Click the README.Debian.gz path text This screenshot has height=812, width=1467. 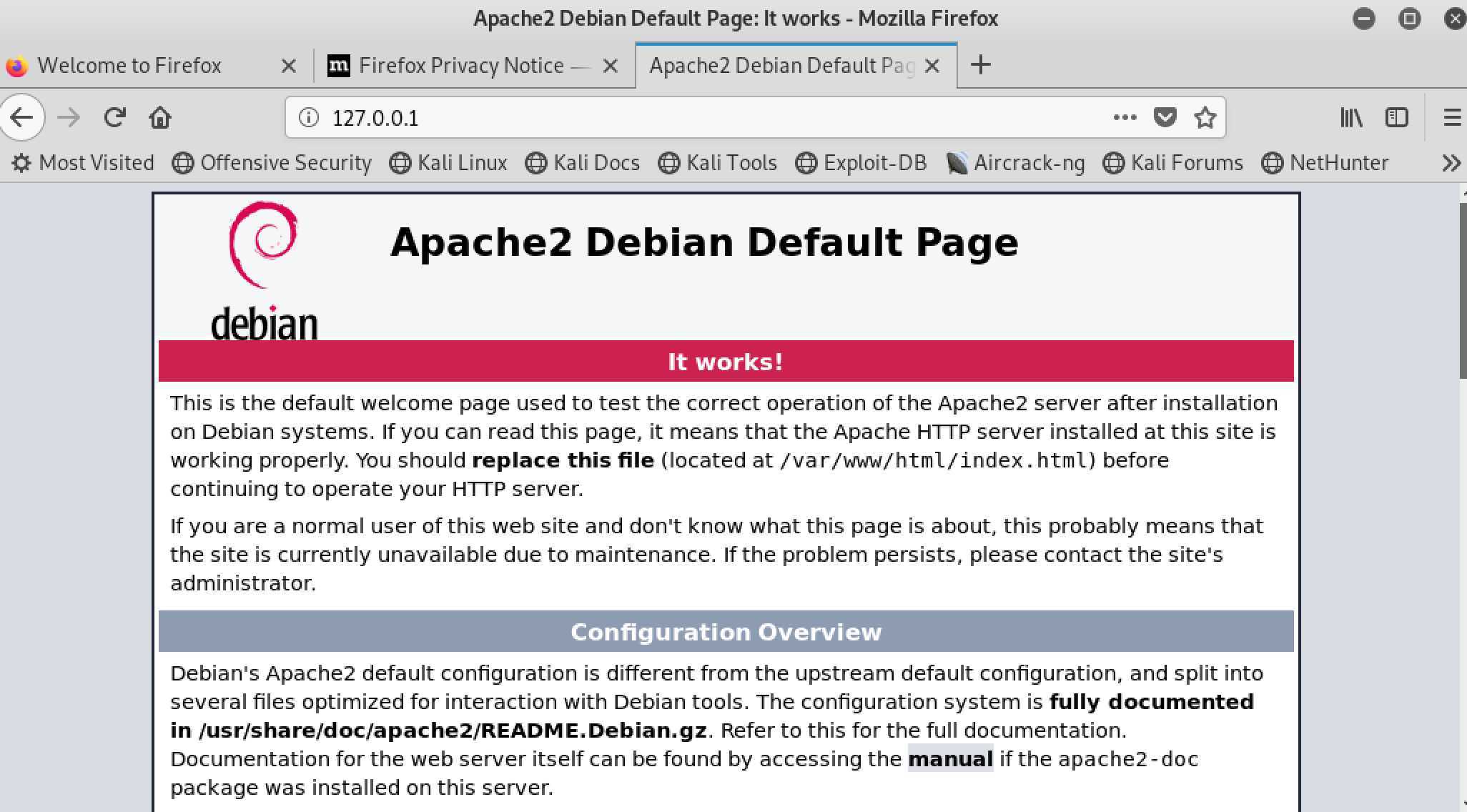click(453, 731)
